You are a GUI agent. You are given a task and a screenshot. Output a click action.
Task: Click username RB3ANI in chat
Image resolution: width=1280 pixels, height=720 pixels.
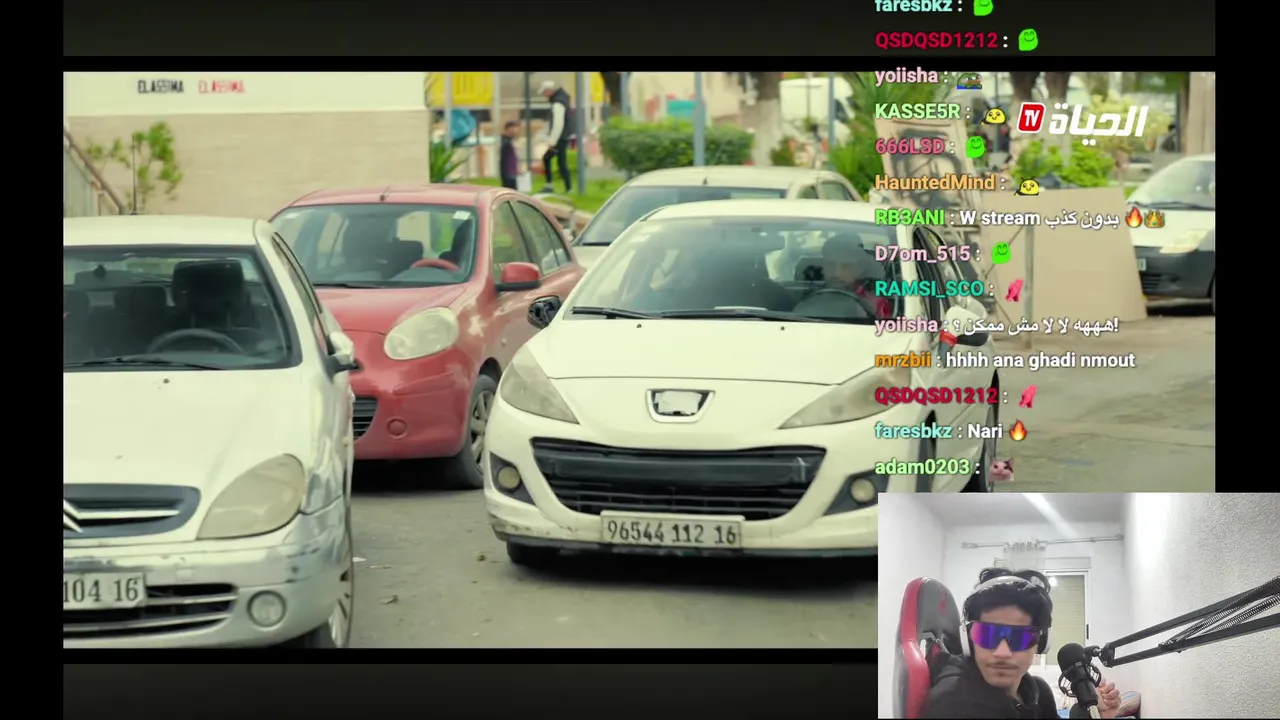909,217
